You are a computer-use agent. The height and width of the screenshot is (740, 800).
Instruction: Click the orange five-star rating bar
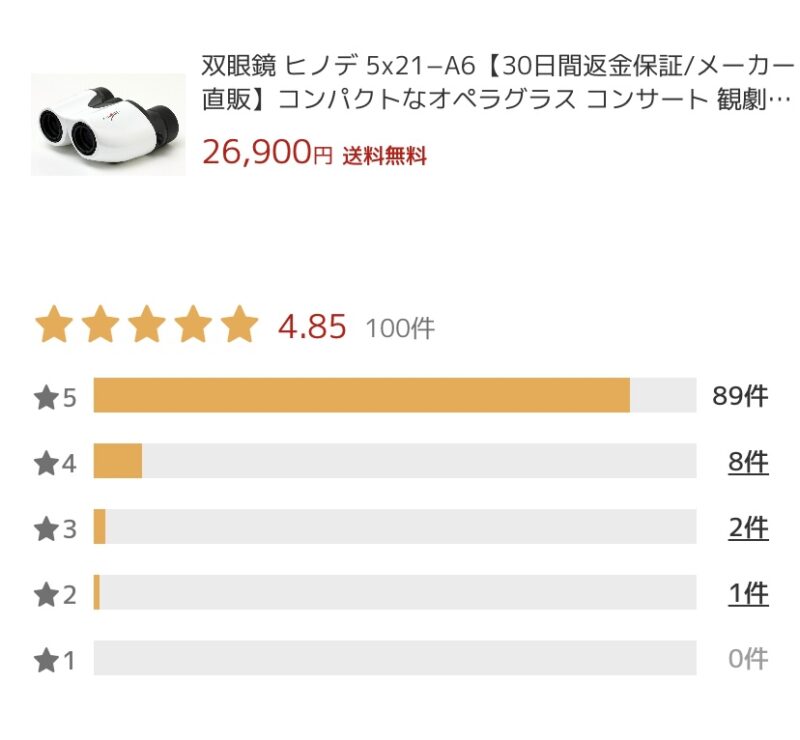[x=395, y=396]
